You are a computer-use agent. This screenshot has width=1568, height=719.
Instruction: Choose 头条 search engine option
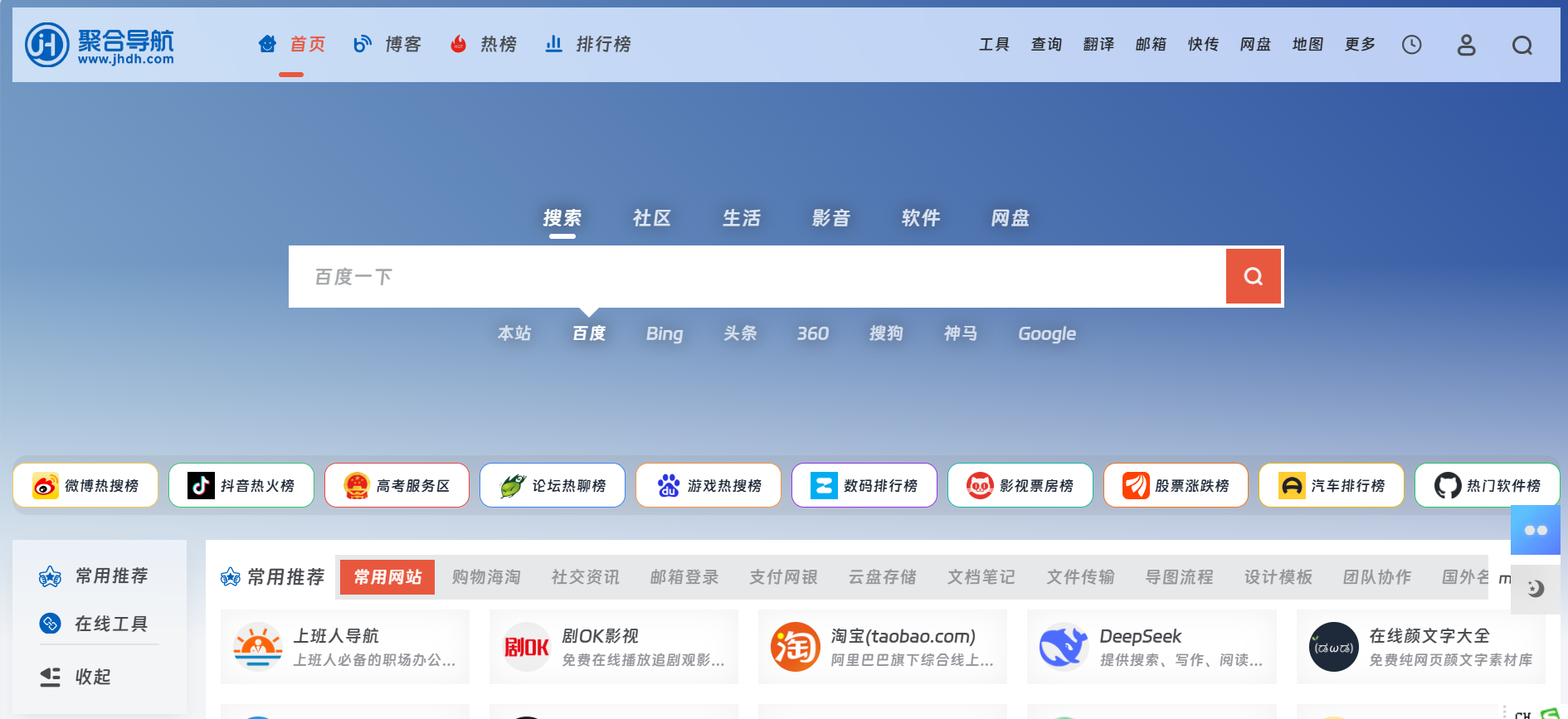740,333
